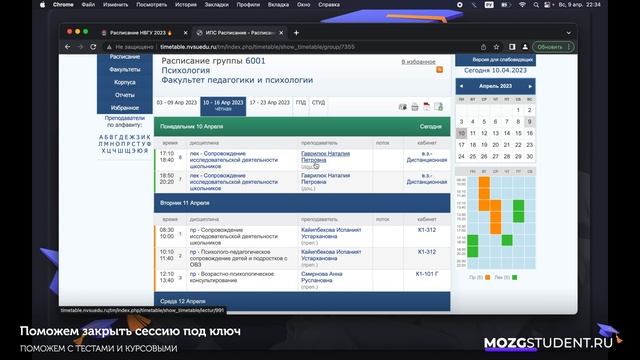Open Chrome three-dot menu
The image size is (640, 360).
tap(570, 47)
